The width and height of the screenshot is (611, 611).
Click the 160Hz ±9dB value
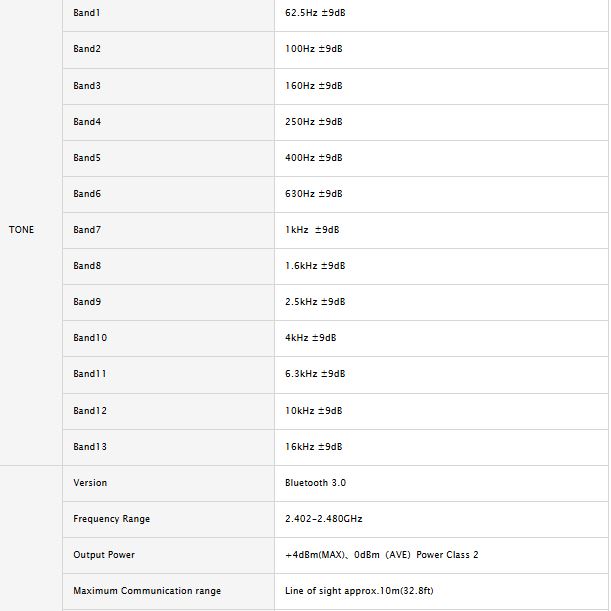[314, 86]
